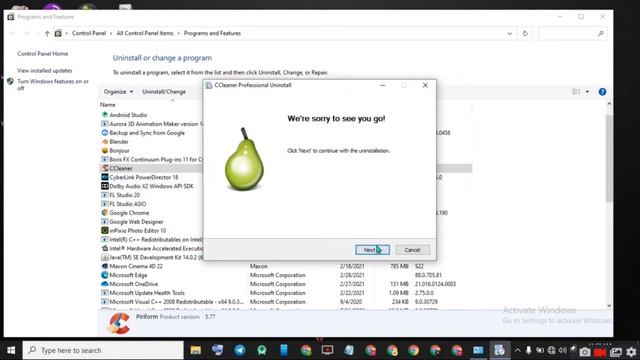The image size is (640, 360).
Task: Sort by the Name column header
Action: click(108, 105)
